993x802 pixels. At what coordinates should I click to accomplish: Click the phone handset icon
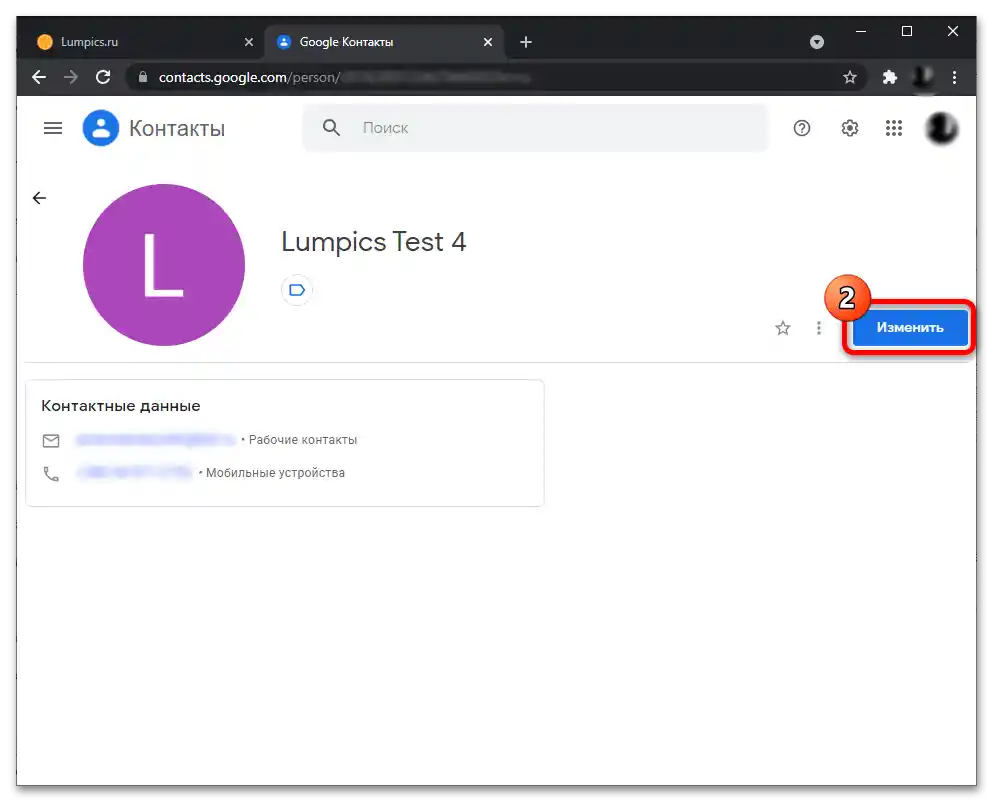[x=51, y=474]
